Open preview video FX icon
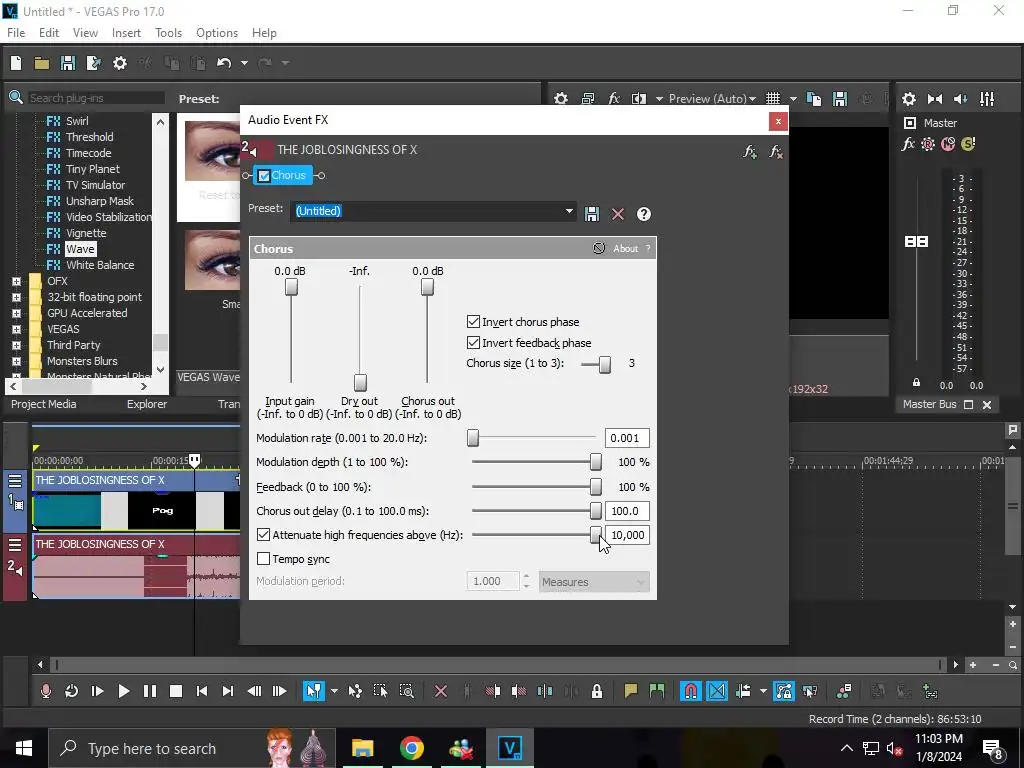Viewport: 1024px width, 768px height. 614,99
